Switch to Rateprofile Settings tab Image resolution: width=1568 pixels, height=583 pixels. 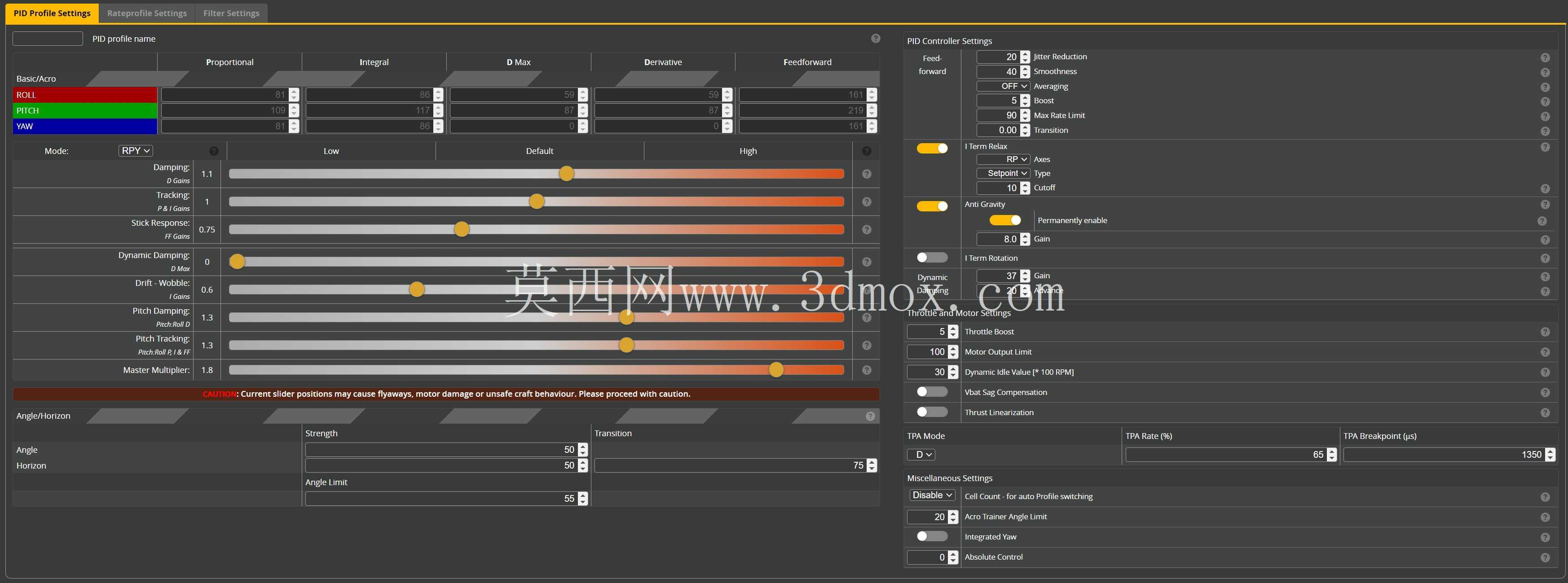(x=147, y=13)
